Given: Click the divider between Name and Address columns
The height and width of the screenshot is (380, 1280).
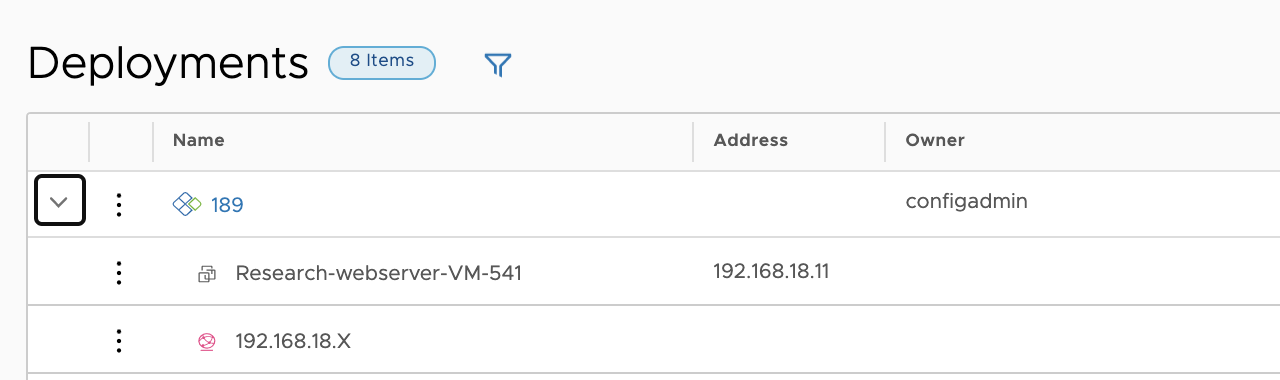Looking at the screenshot, I should click(x=693, y=141).
